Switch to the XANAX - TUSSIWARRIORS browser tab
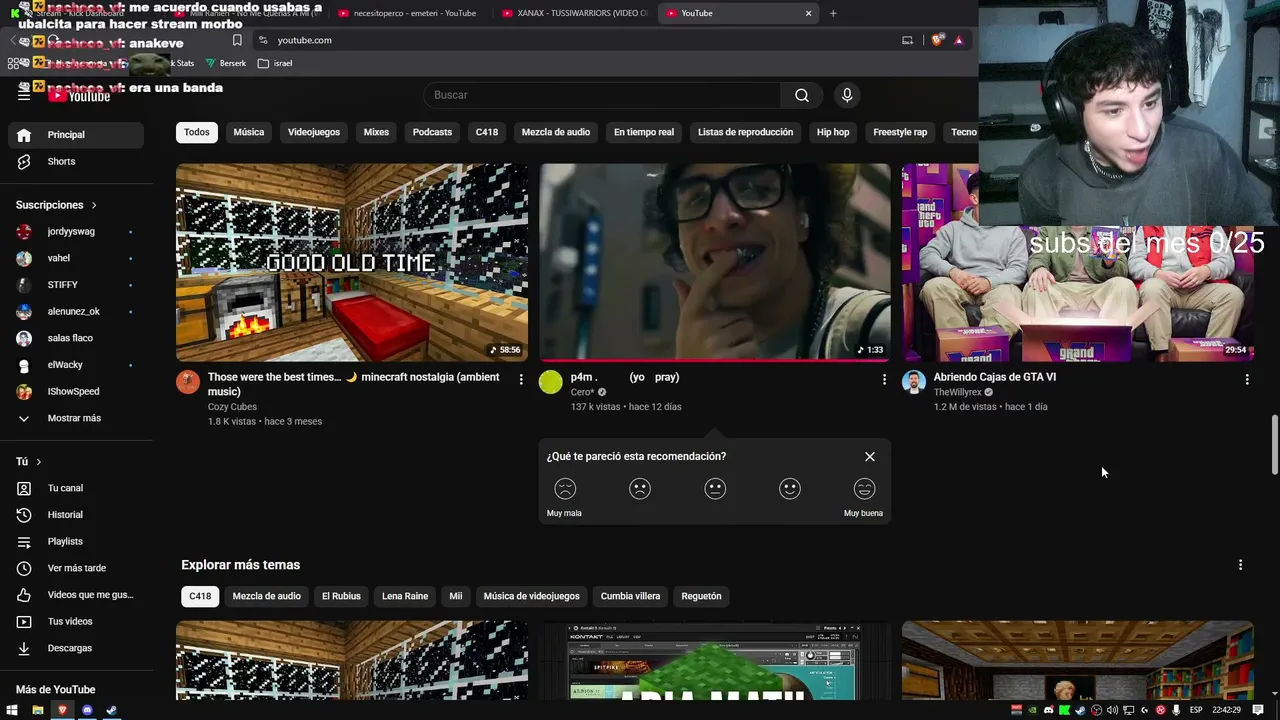This screenshot has height=720, width=1280. (575, 13)
